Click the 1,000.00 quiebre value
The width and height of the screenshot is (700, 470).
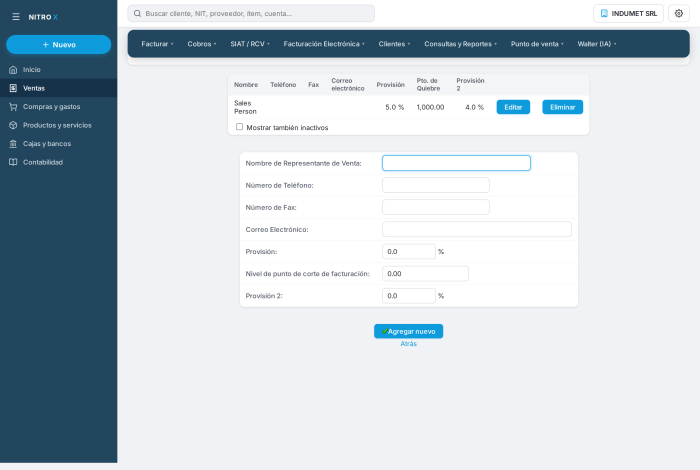click(430, 107)
